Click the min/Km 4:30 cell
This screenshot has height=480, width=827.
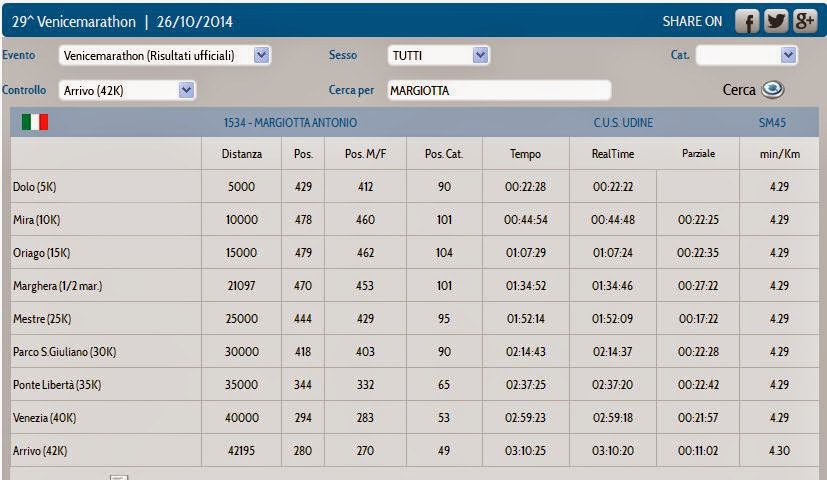pyautogui.click(x=780, y=451)
